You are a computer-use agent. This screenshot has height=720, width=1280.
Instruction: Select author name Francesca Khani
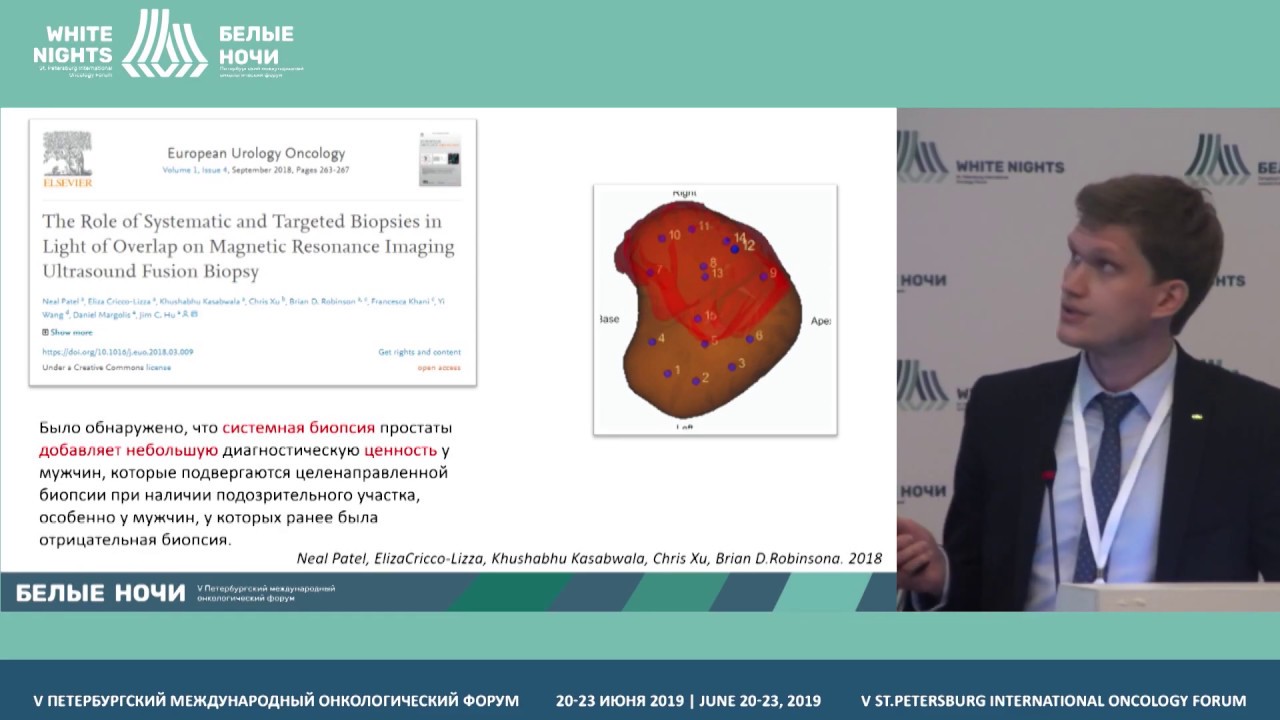pos(400,301)
